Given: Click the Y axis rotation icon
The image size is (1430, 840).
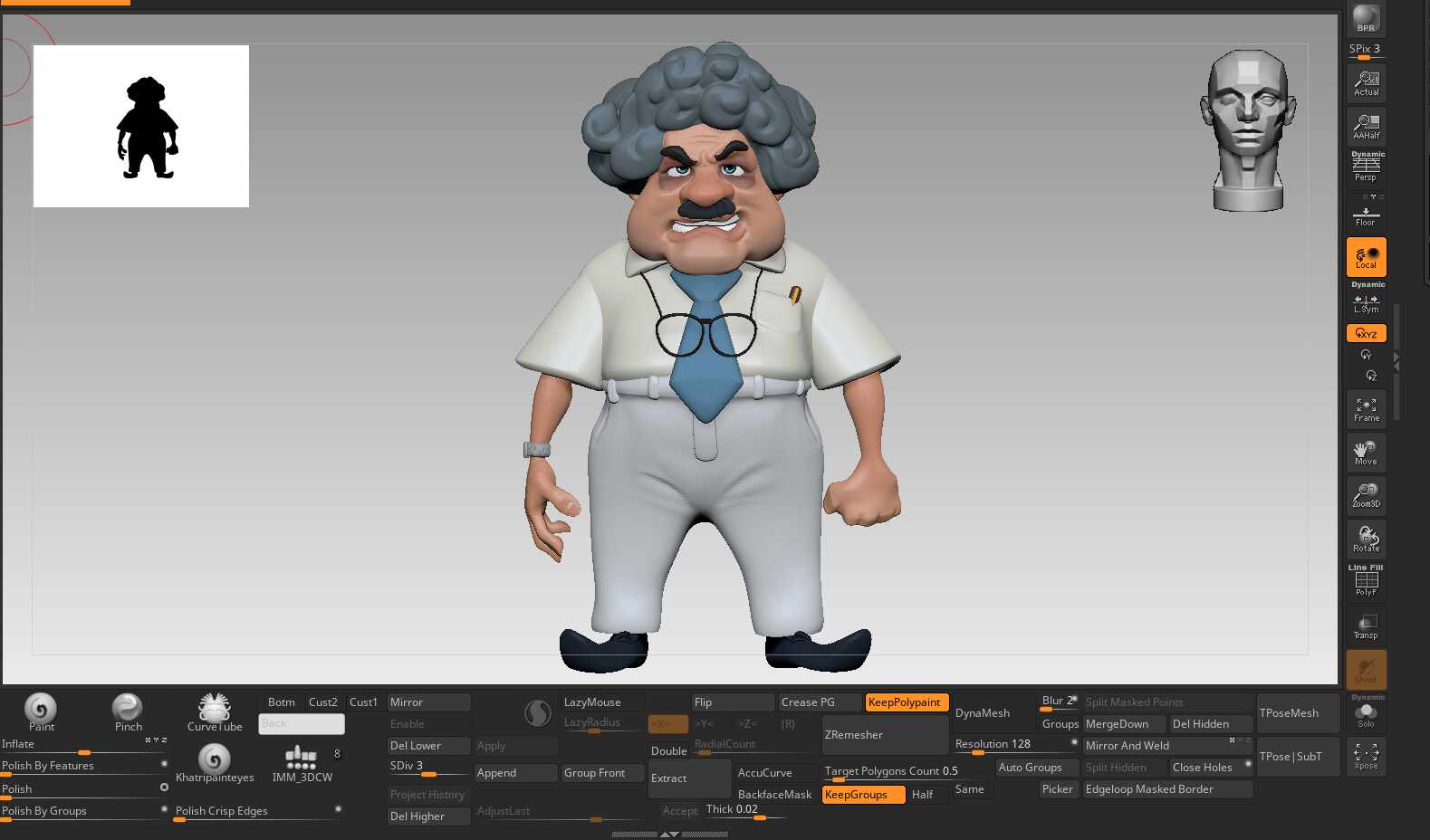Looking at the screenshot, I should coord(1366,356).
